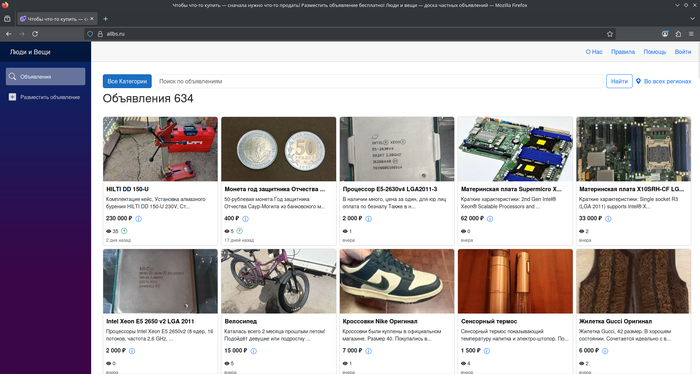Image resolution: width=700 pixels, height=374 pixels.
Task: Click info icon beside 6 000 ₽ Gucci price
Action: (x=605, y=351)
